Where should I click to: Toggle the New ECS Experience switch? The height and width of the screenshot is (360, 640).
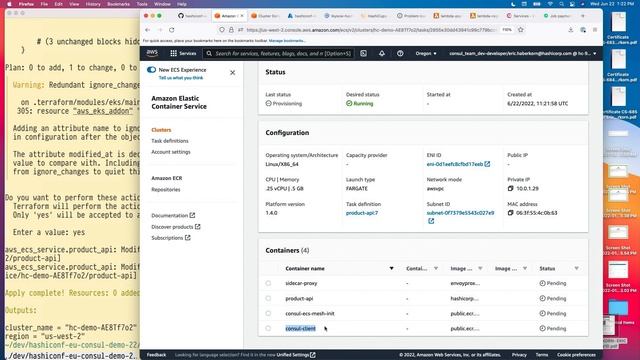point(151,70)
